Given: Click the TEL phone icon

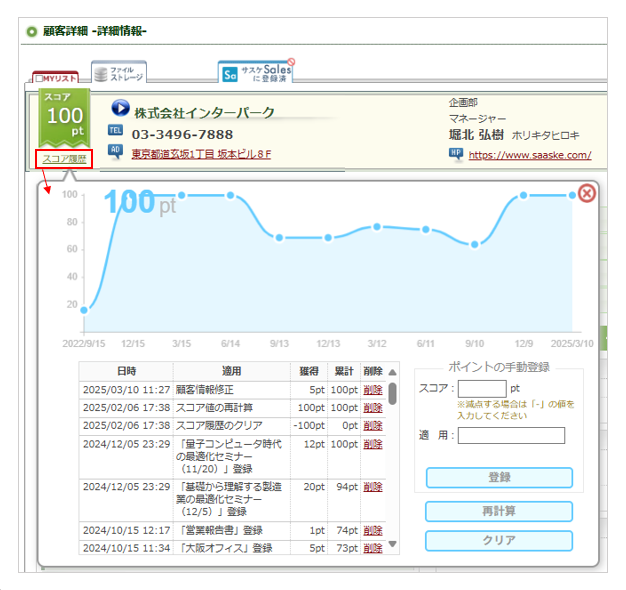Looking at the screenshot, I should click(116, 132).
